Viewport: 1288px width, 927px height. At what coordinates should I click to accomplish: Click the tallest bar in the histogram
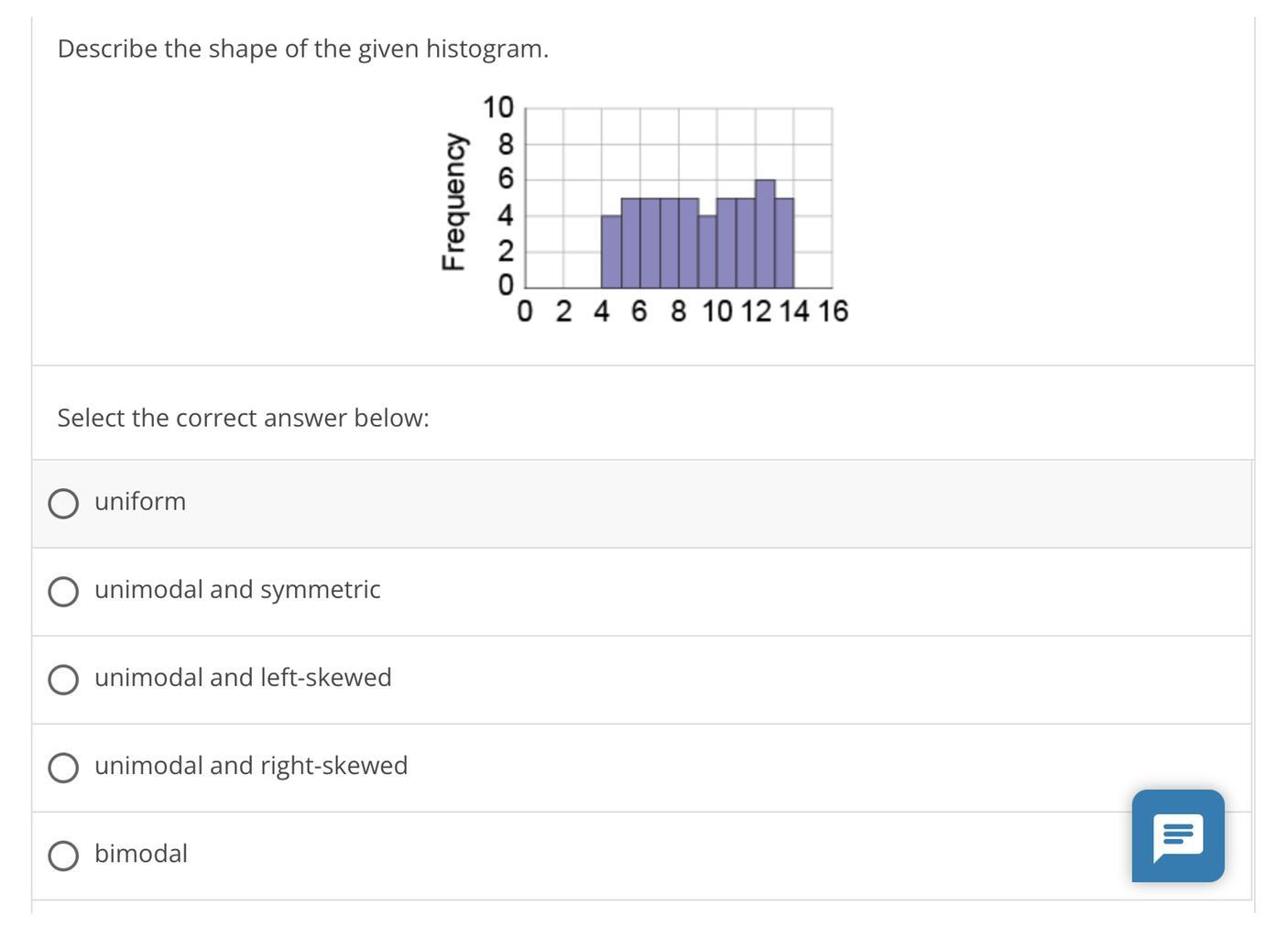tap(765, 234)
